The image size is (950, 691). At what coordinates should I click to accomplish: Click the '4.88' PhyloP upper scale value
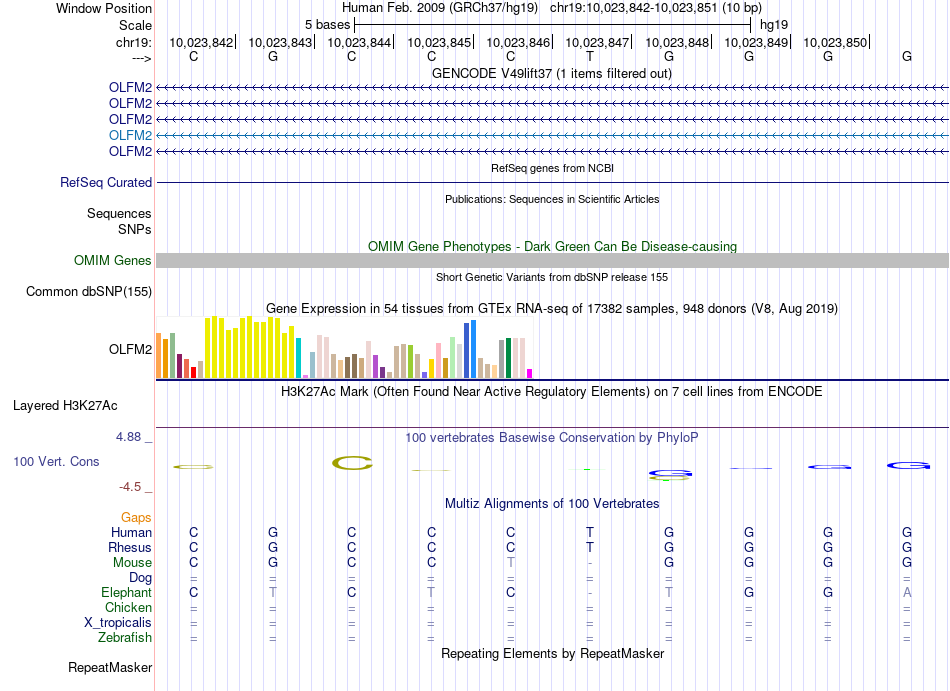click(x=128, y=437)
